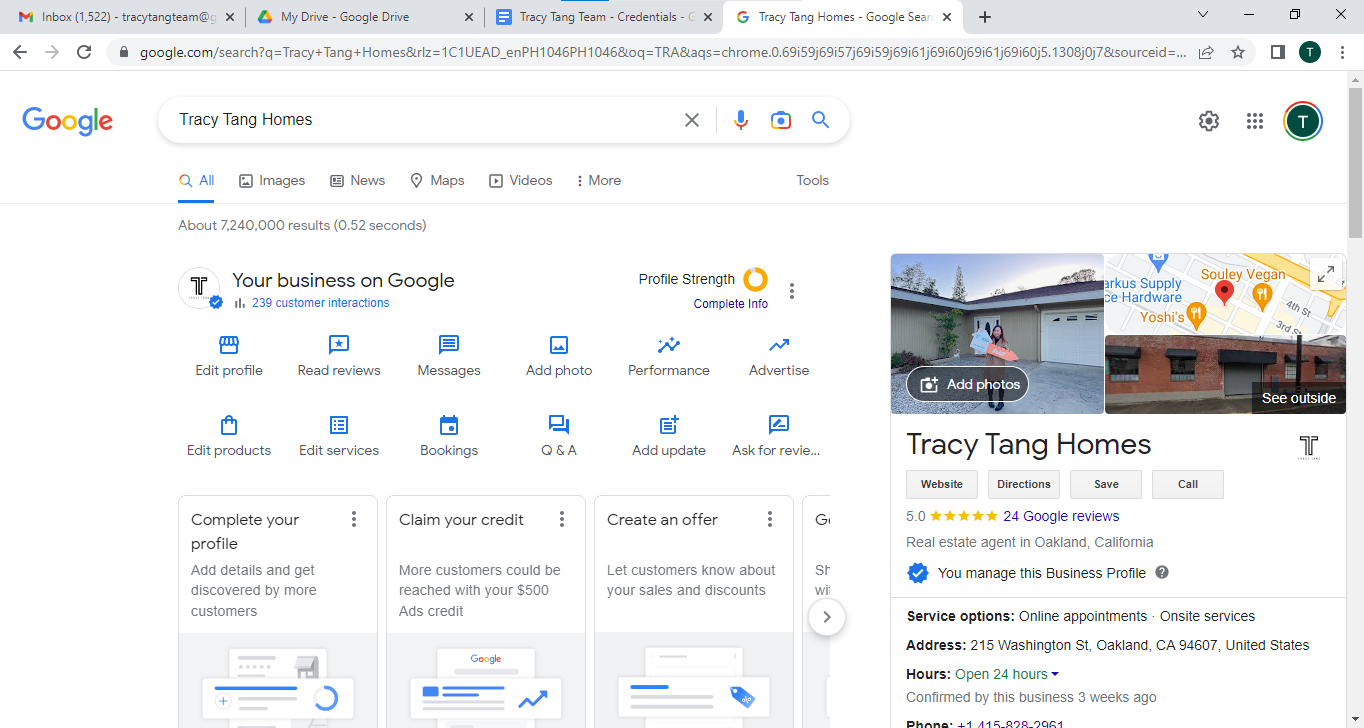View Performance insights
The image size is (1364, 728).
(669, 357)
